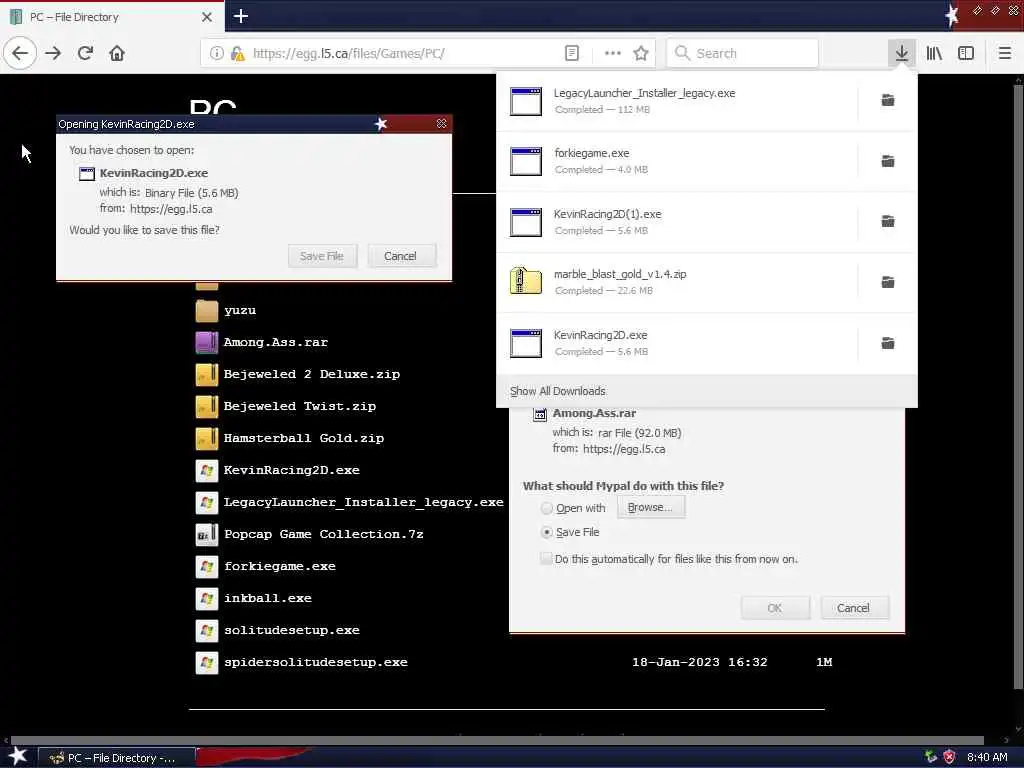Image resolution: width=1024 pixels, height=768 pixels.
Task: Click PC – File Directory taskbar button
Action: [116, 758]
